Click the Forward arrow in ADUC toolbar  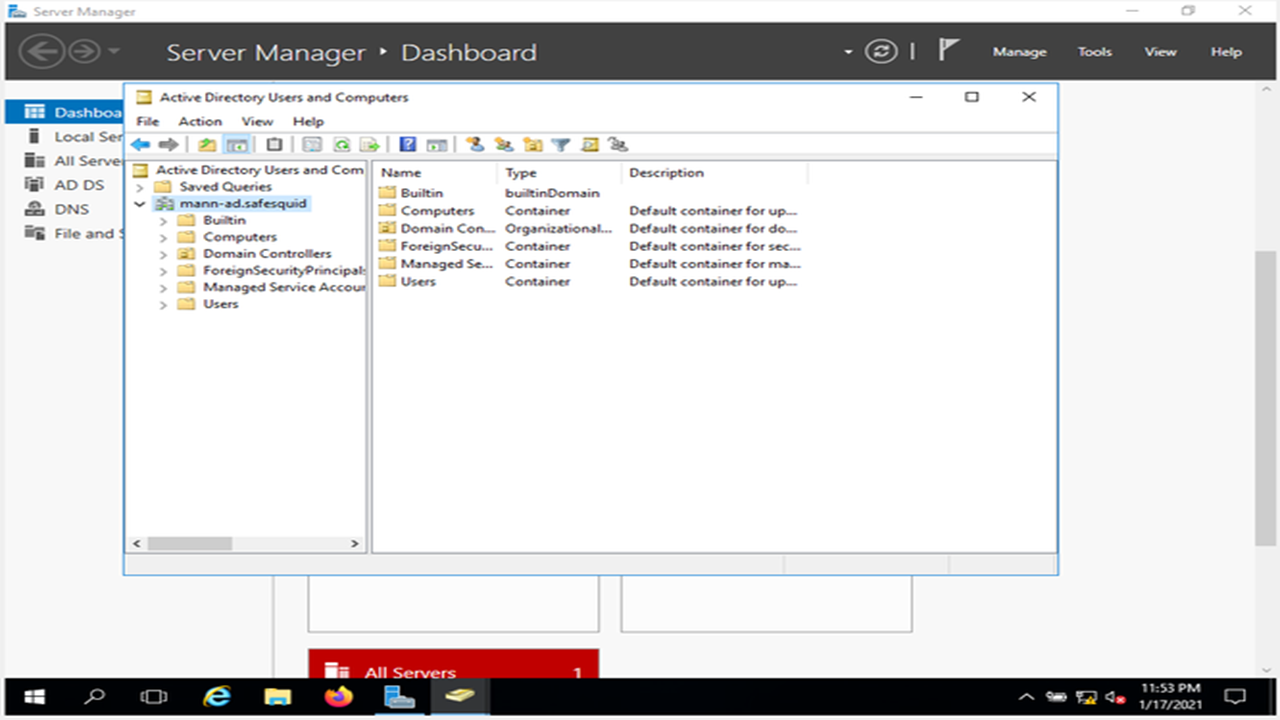pos(168,145)
